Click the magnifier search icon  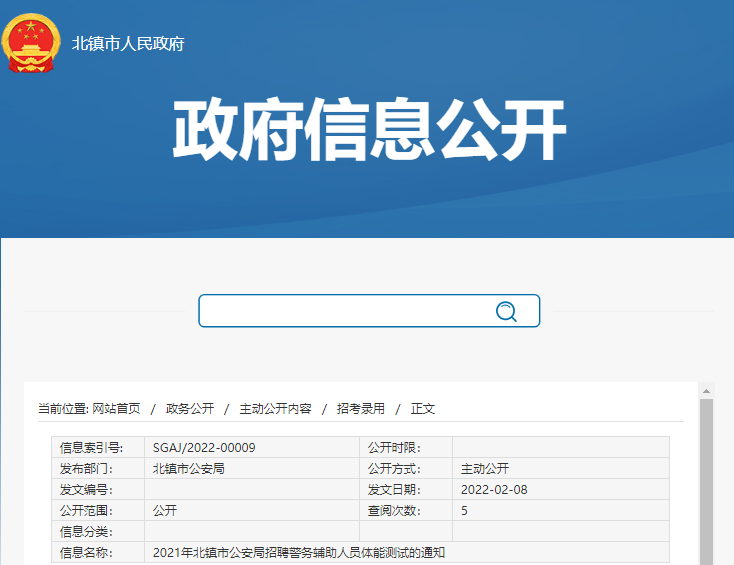click(x=506, y=312)
